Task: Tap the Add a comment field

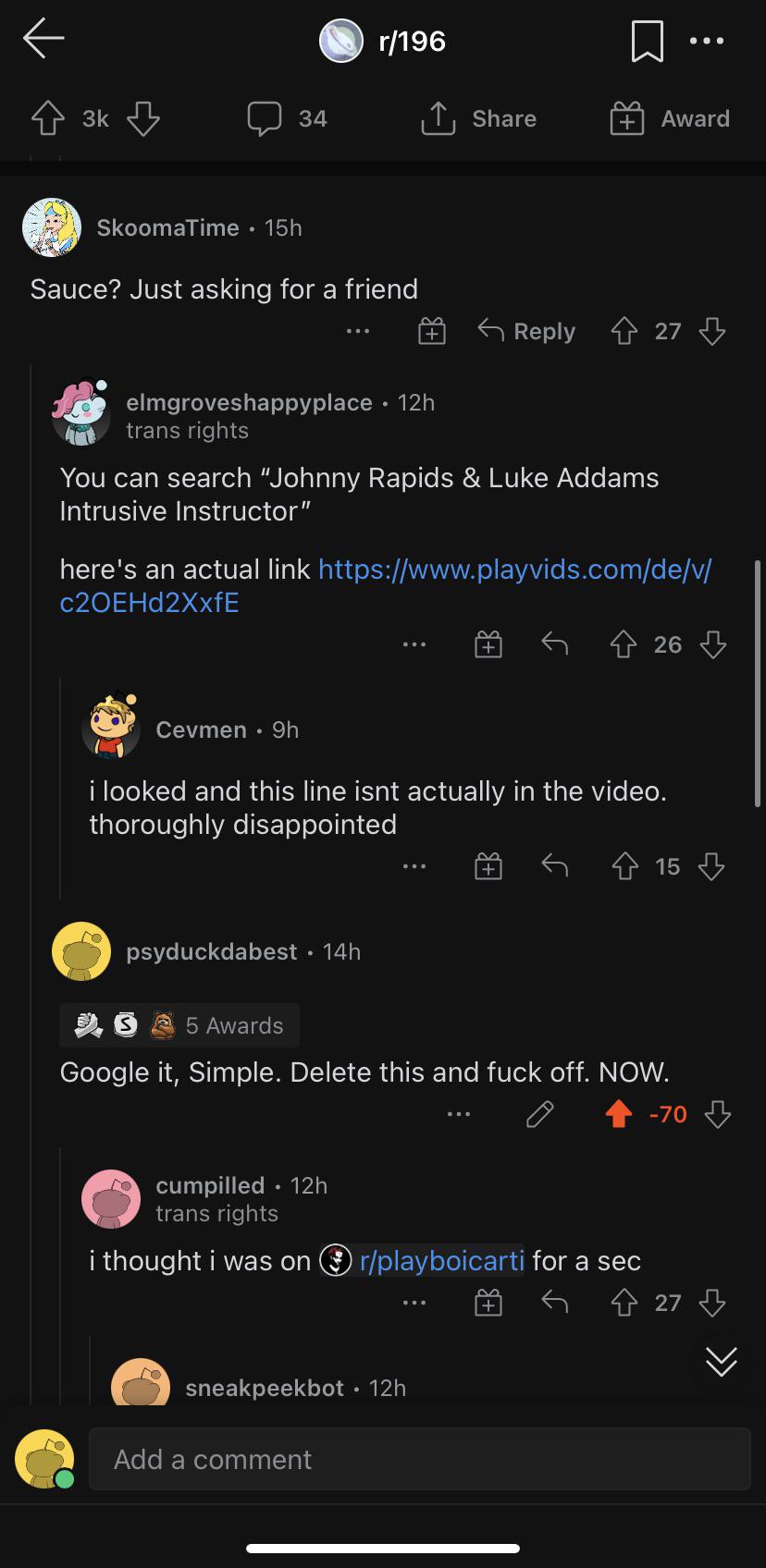Action: [x=419, y=1459]
